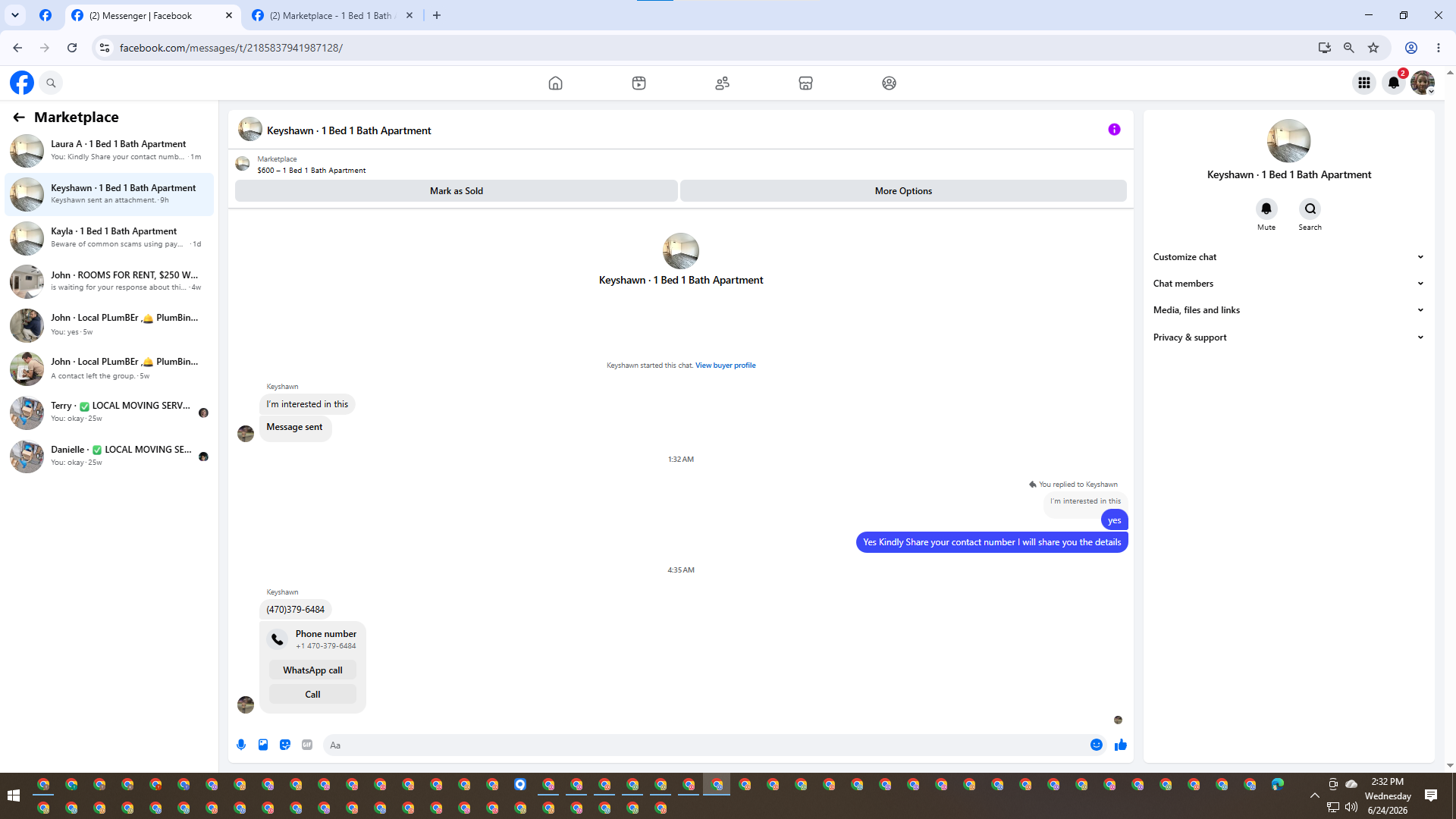This screenshot has width=1456, height=819.
Task: Select the Keyshawn conversation in list
Action: click(x=109, y=194)
